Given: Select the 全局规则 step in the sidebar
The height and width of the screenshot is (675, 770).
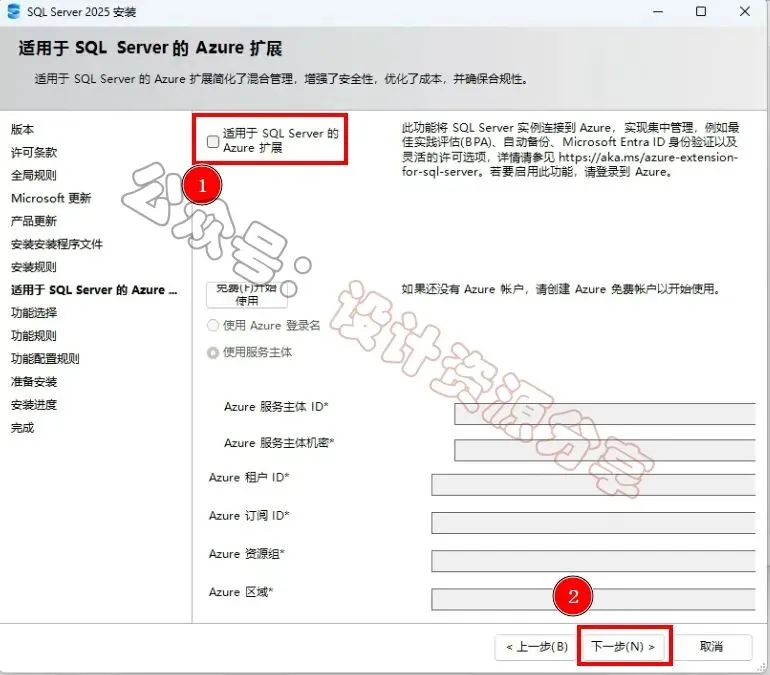Looking at the screenshot, I should point(34,175).
